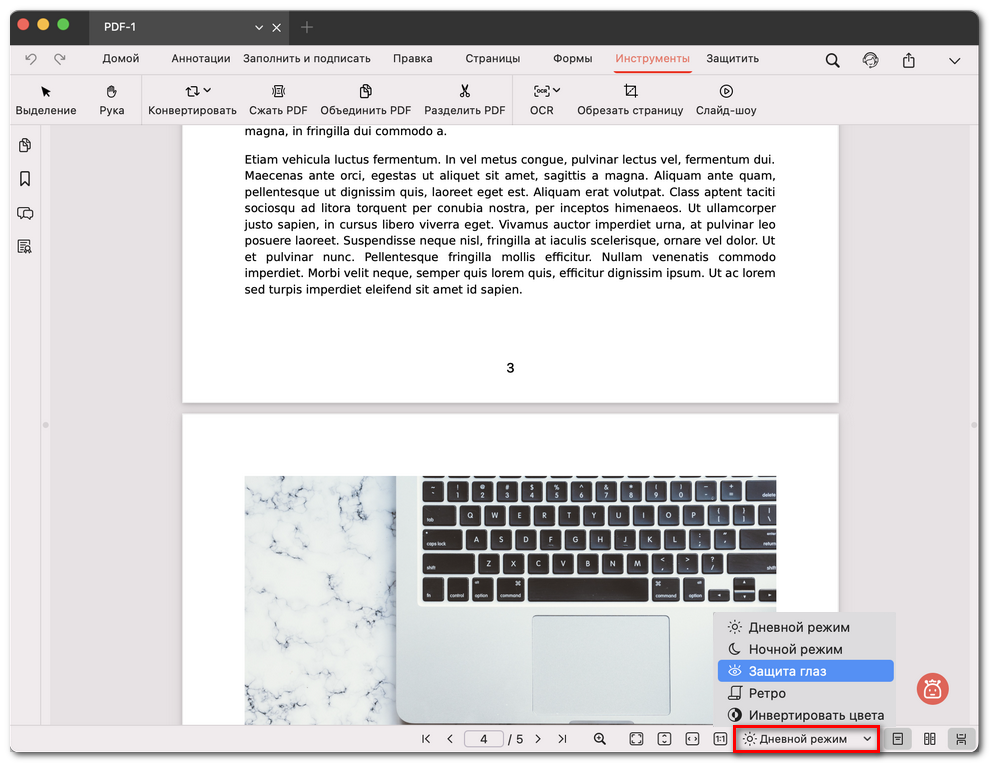The height and width of the screenshot is (763, 990).
Task: Open the Дневной режим mode dropdown
Action: point(807,739)
